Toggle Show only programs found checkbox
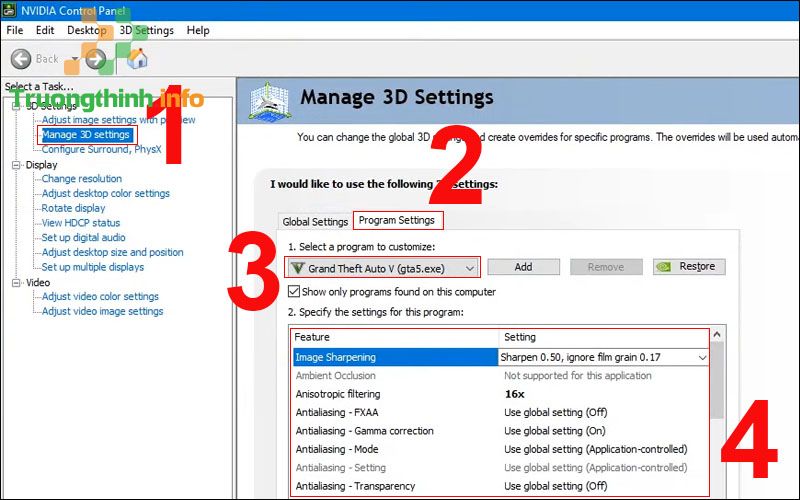This screenshot has height=500, width=800. pyautogui.click(x=294, y=291)
